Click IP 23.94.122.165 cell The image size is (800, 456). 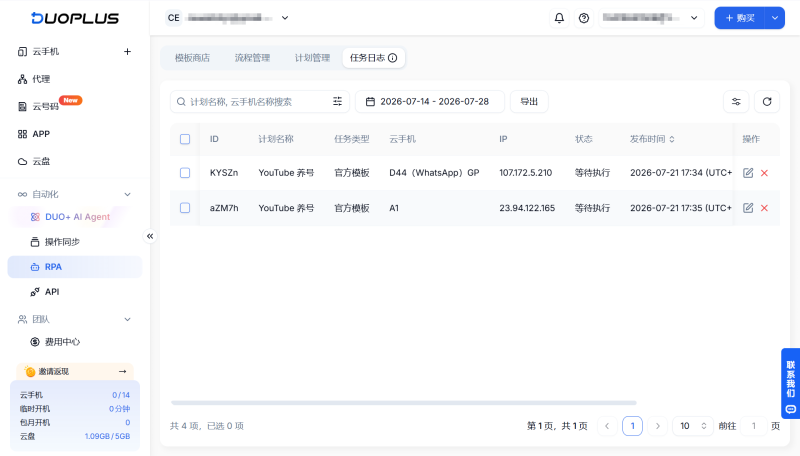pyautogui.click(x=527, y=208)
